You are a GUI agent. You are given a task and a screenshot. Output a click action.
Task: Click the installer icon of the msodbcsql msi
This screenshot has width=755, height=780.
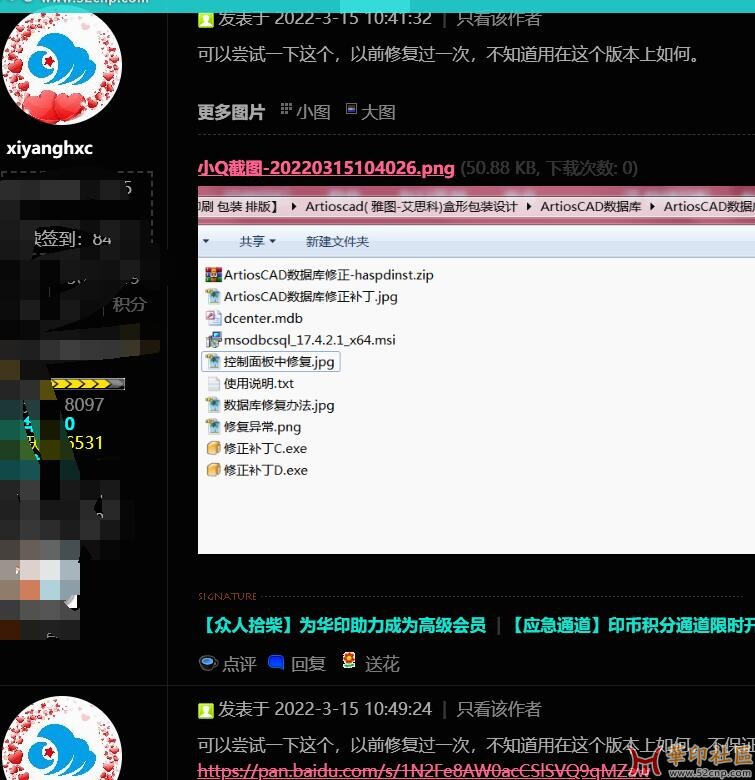pos(213,340)
